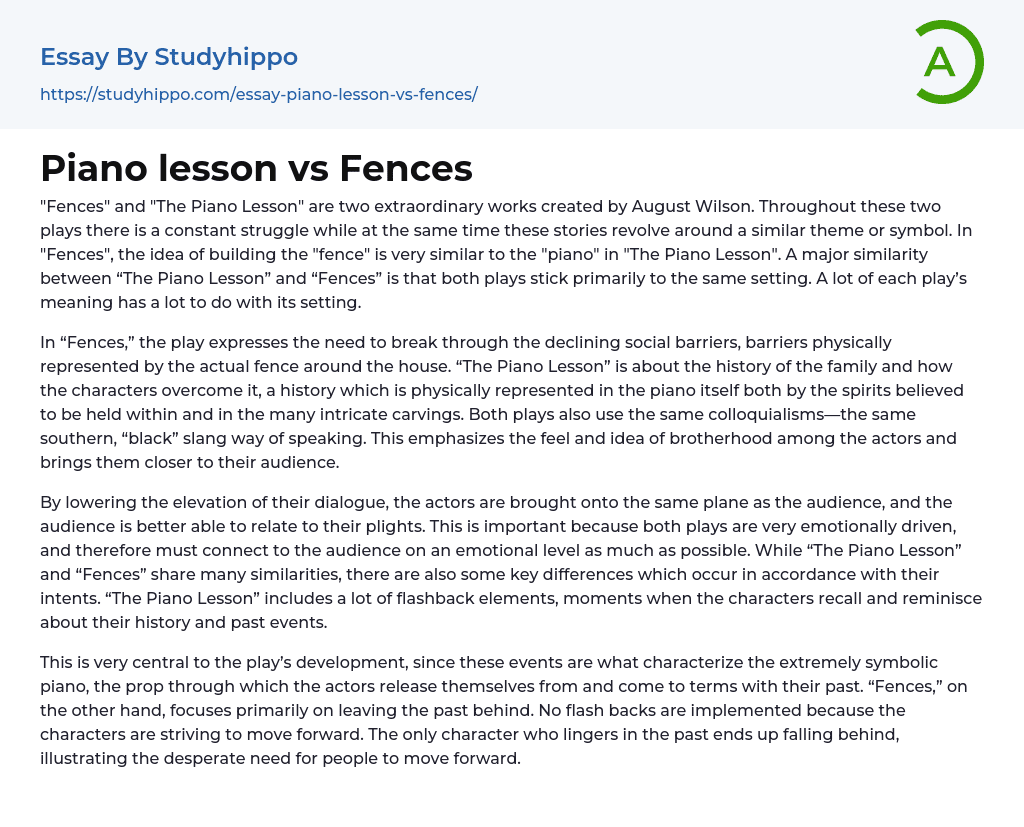Click the paragraph starting "By lowering the elevation"
The height and width of the screenshot is (827, 1024).
510,561
